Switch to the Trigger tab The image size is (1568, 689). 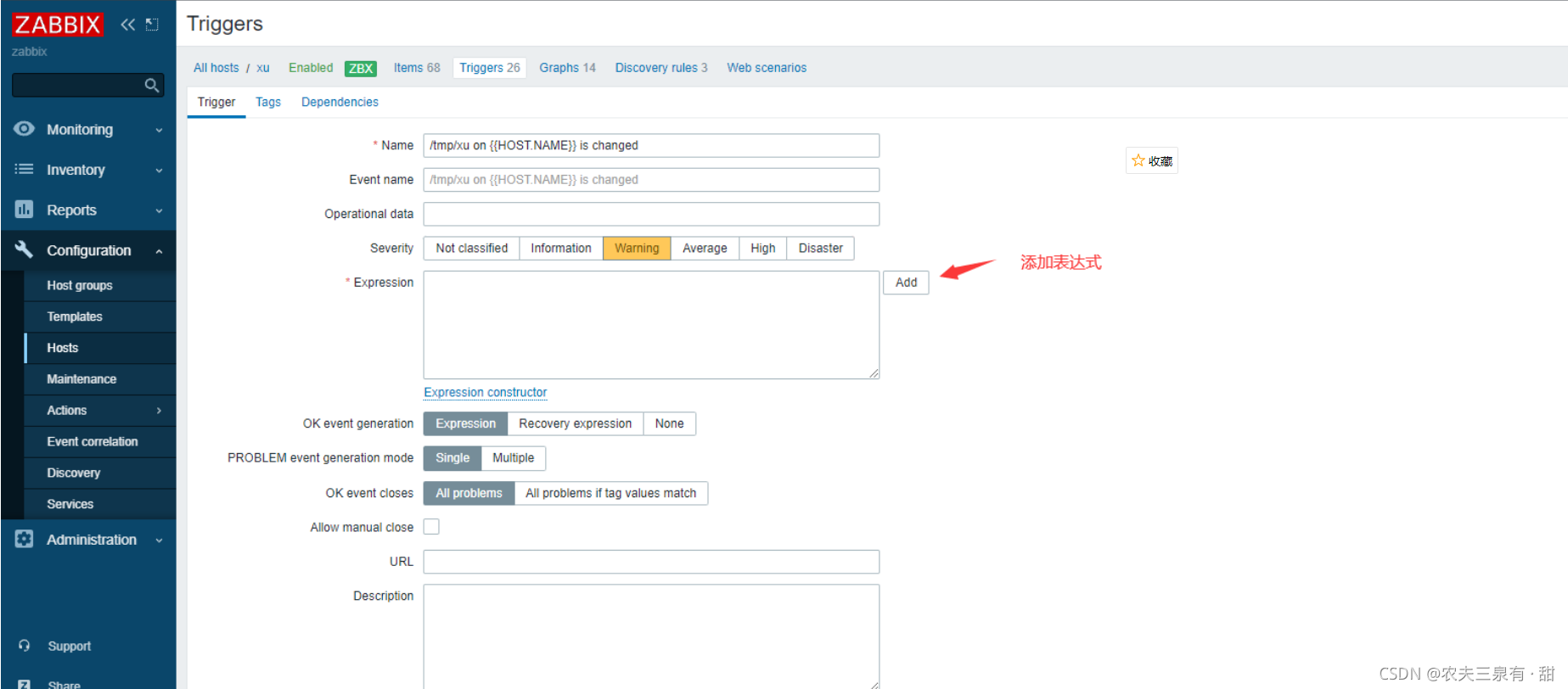(x=216, y=102)
